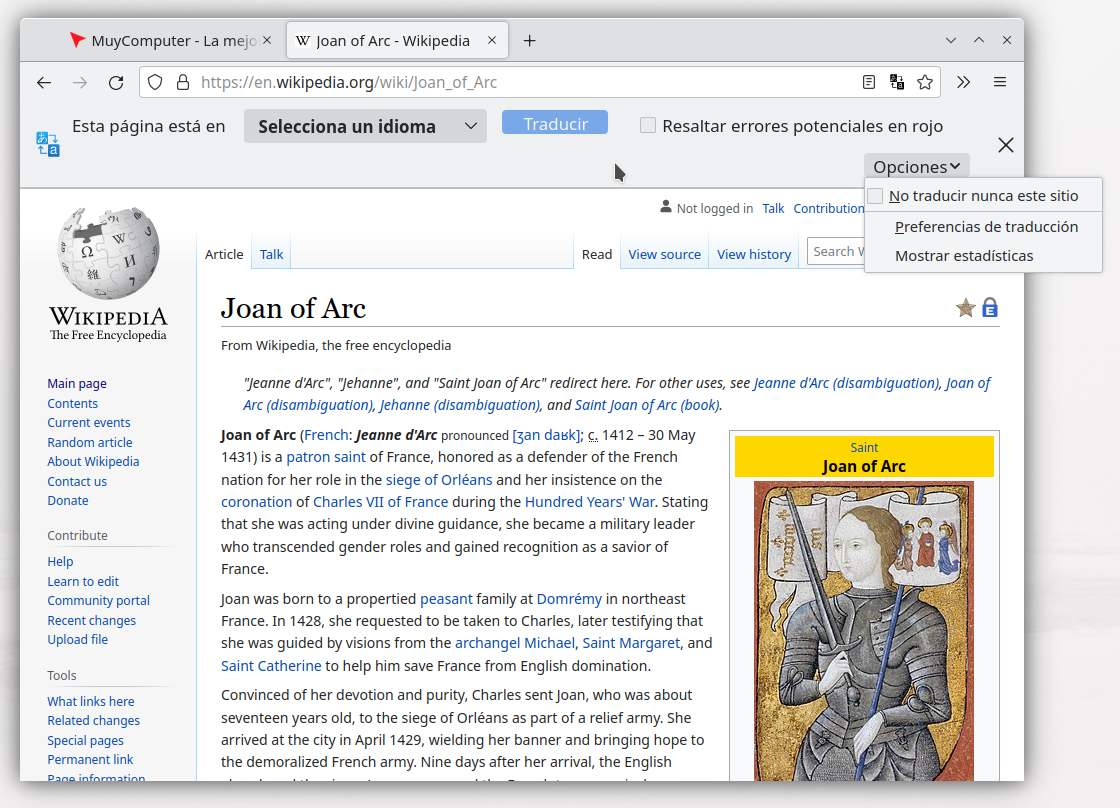Check No traducir nunca este sitio
The height and width of the screenshot is (808, 1120).
876,196
